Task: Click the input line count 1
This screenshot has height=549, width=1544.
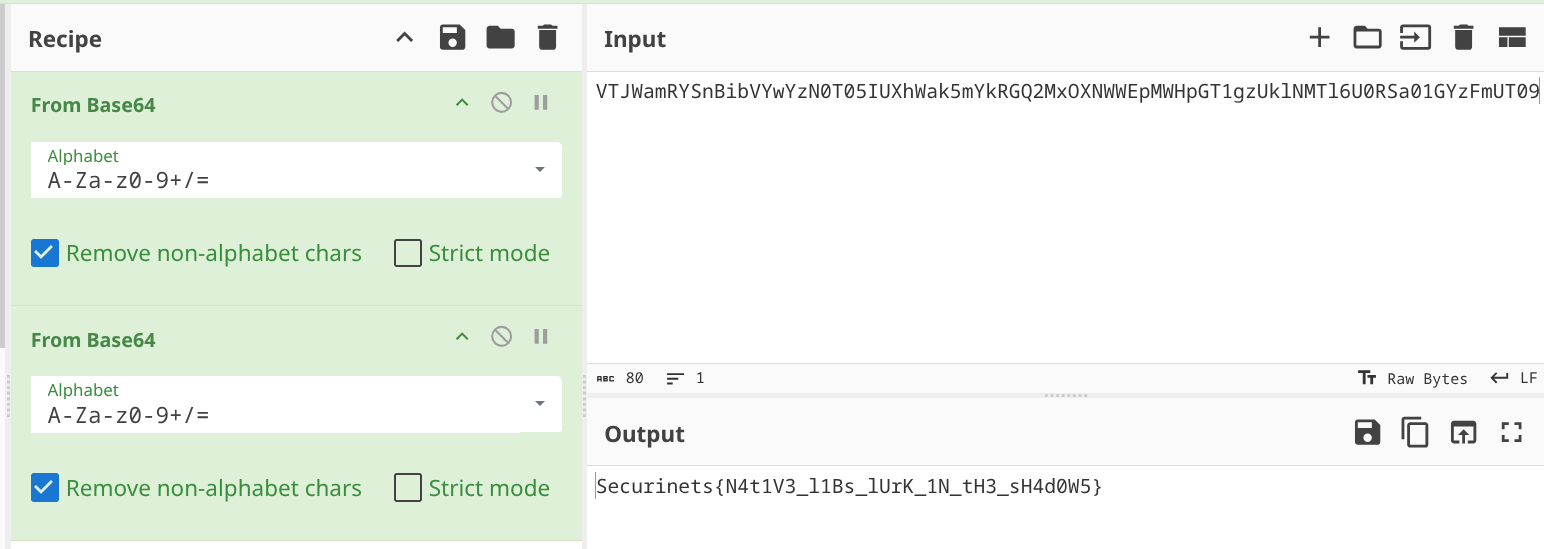Action: click(x=686, y=378)
